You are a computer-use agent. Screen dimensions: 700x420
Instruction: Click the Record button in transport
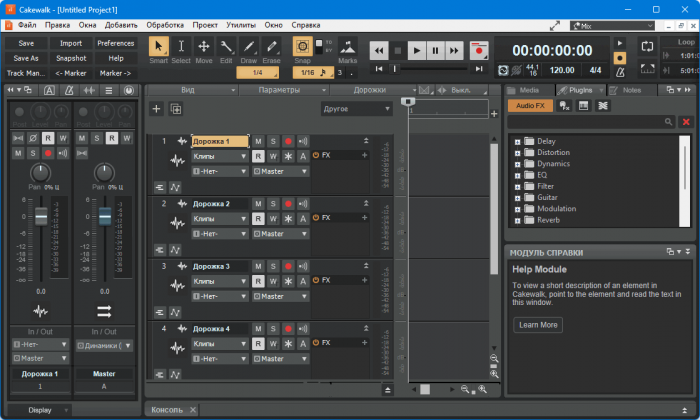click(478, 49)
